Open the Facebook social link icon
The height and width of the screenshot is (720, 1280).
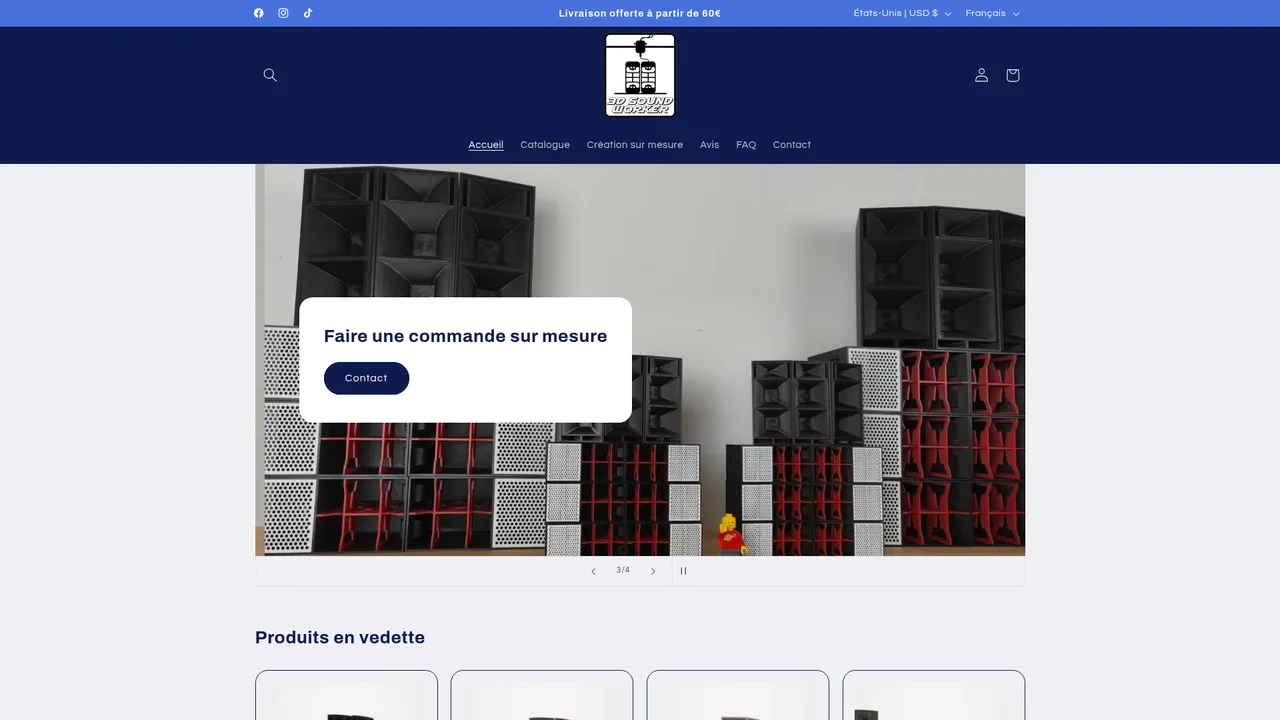point(259,13)
